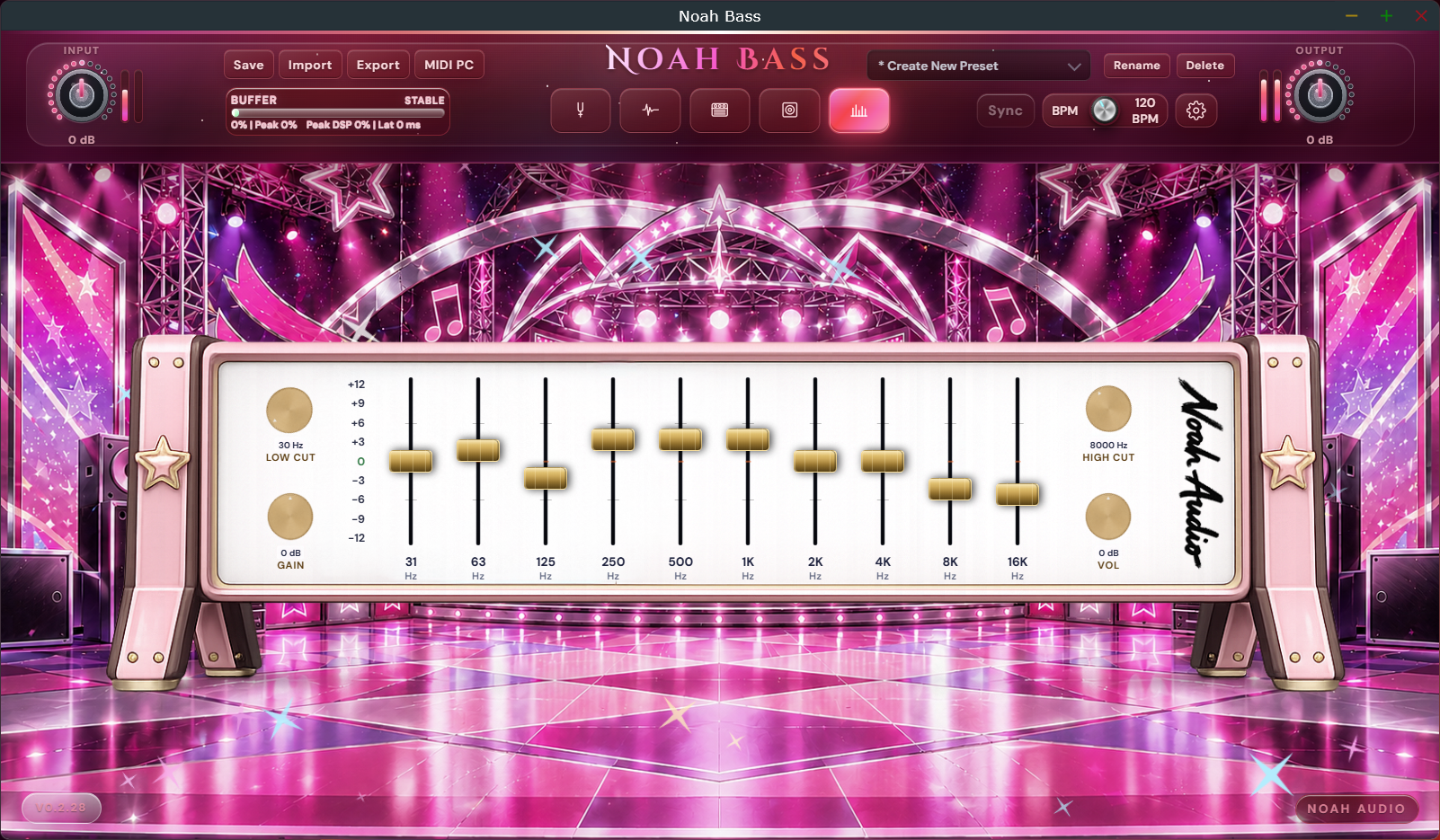Click the 0 dB EQ scale label
1440x840 pixels.
(x=360, y=461)
